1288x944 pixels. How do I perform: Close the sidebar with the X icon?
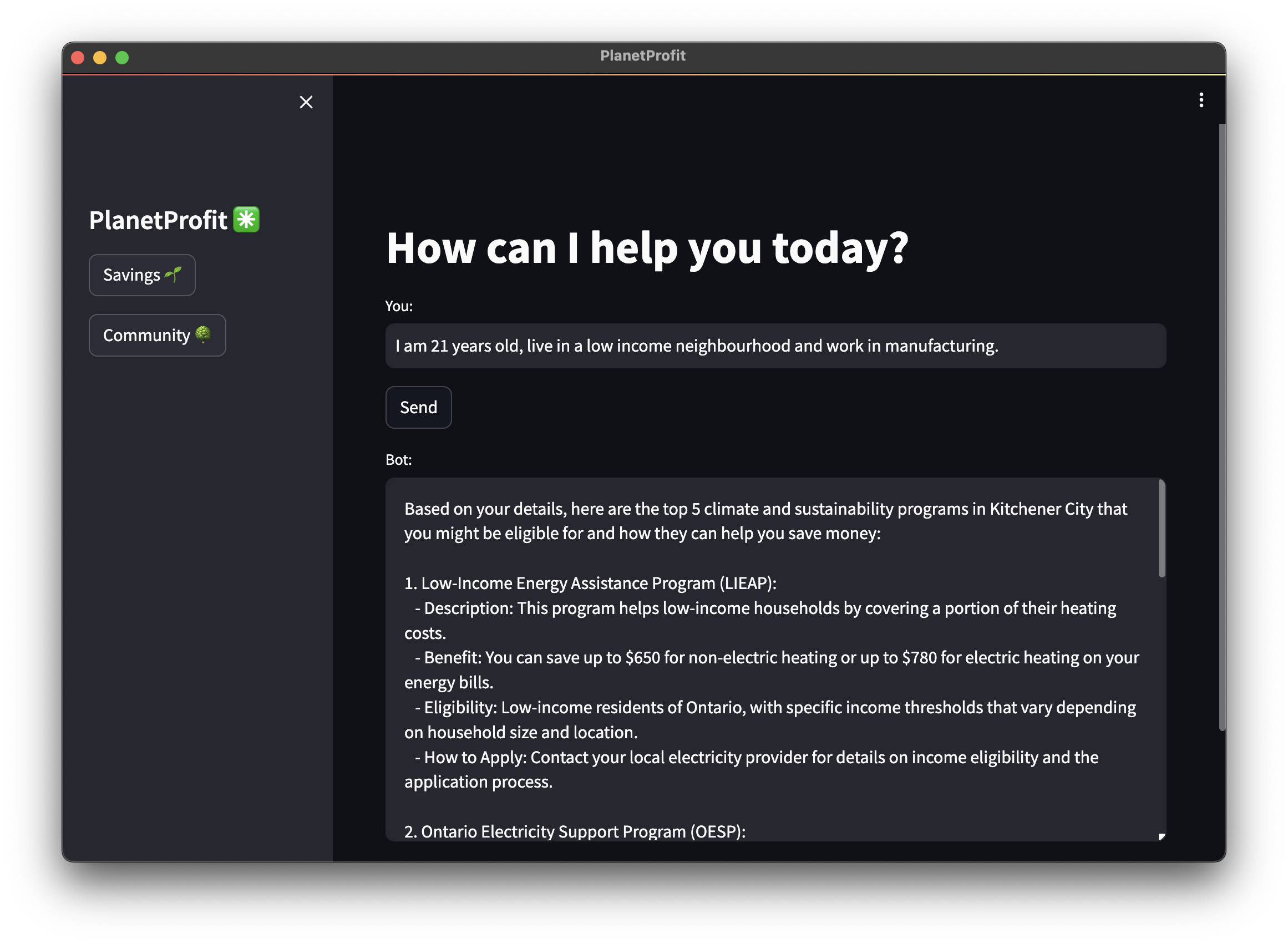pos(306,102)
